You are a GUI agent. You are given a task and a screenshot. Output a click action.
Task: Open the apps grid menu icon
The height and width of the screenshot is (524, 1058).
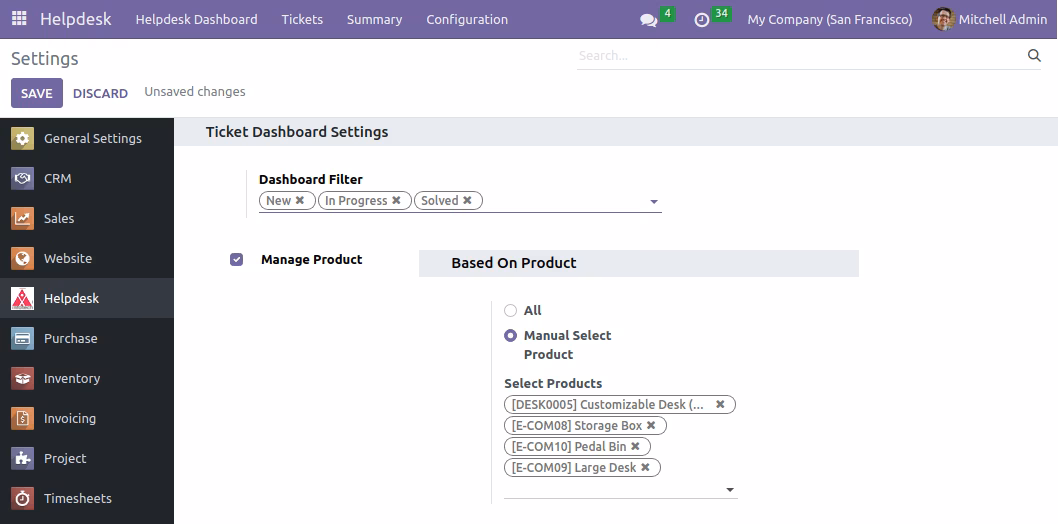click(19, 19)
